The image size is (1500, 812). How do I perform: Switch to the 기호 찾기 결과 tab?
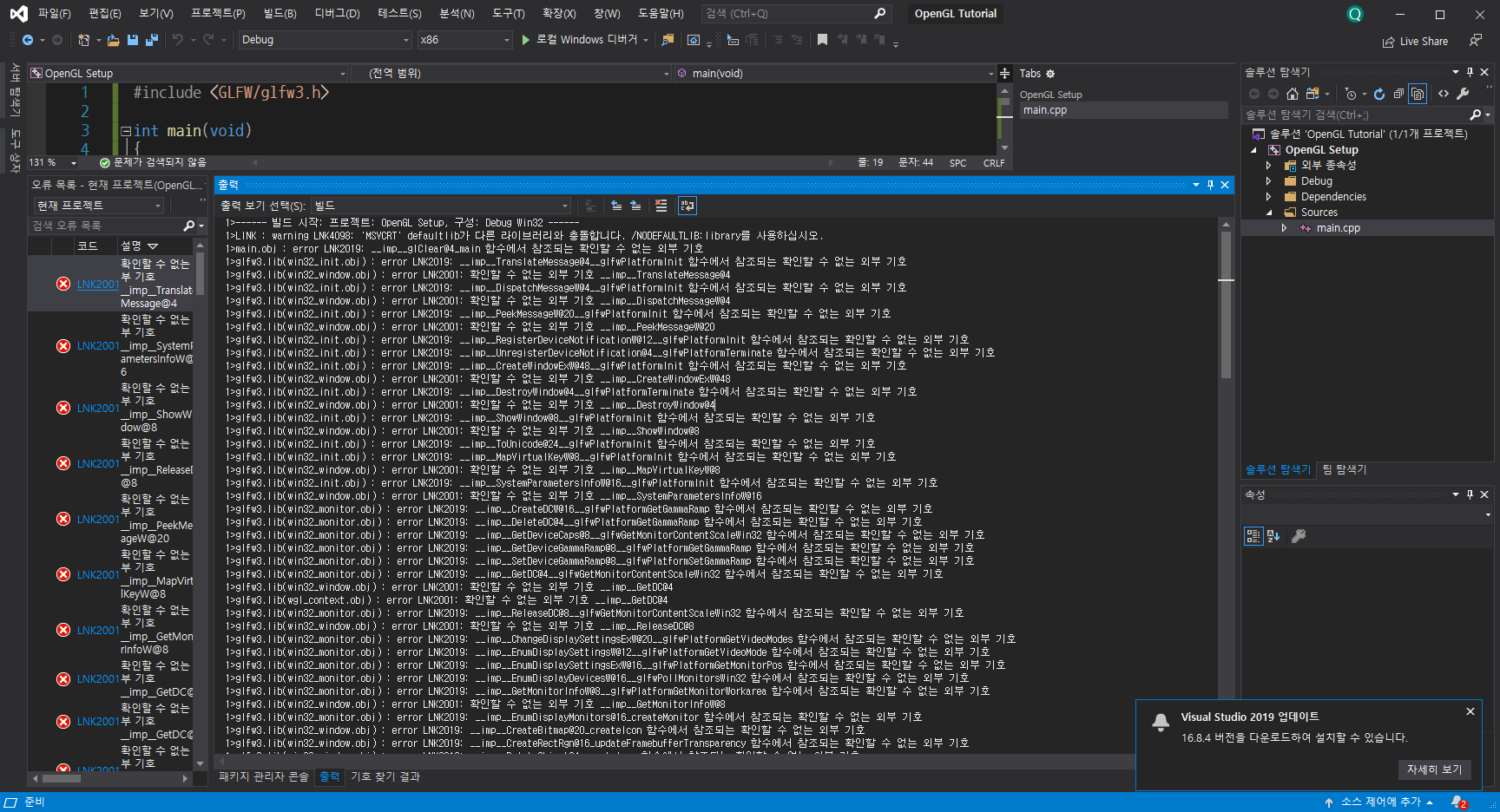click(385, 776)
